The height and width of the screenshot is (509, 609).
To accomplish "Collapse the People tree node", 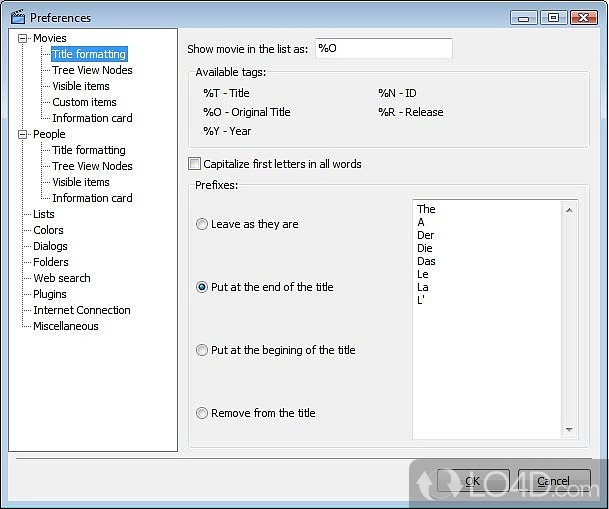I will pos(23,134).
